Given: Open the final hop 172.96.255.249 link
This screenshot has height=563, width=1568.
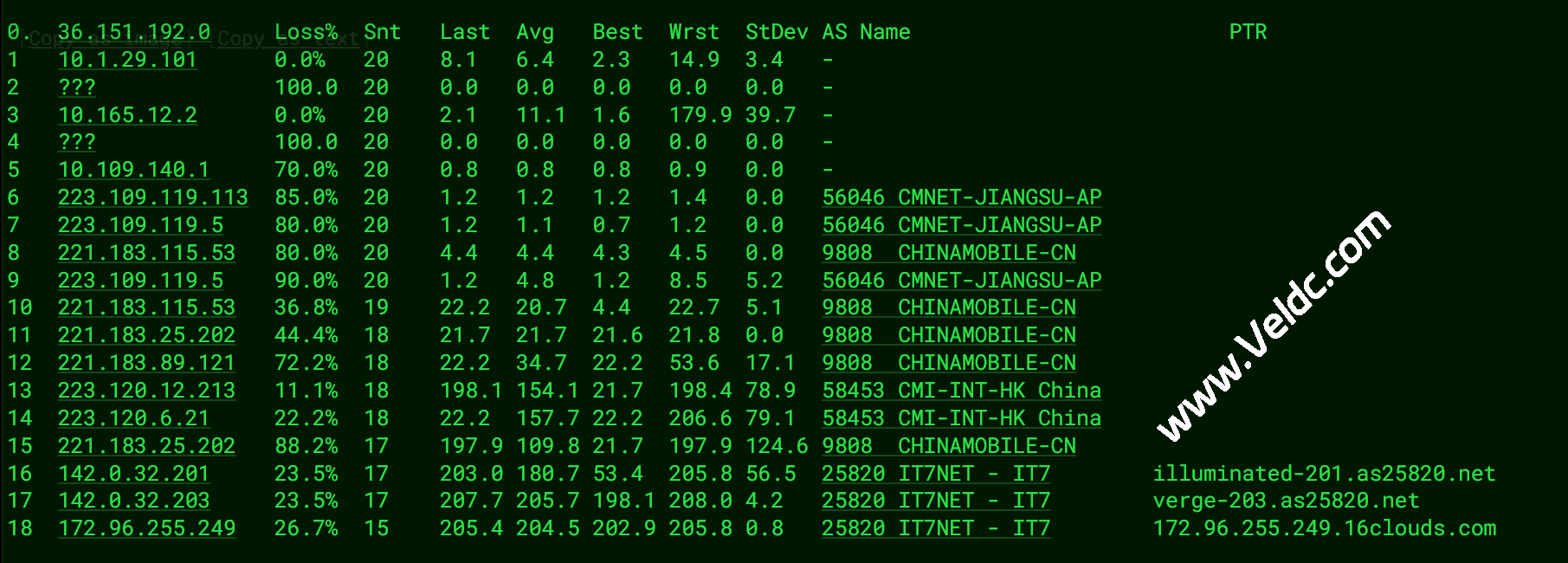Looking at the screenshot, I should 146,528.
